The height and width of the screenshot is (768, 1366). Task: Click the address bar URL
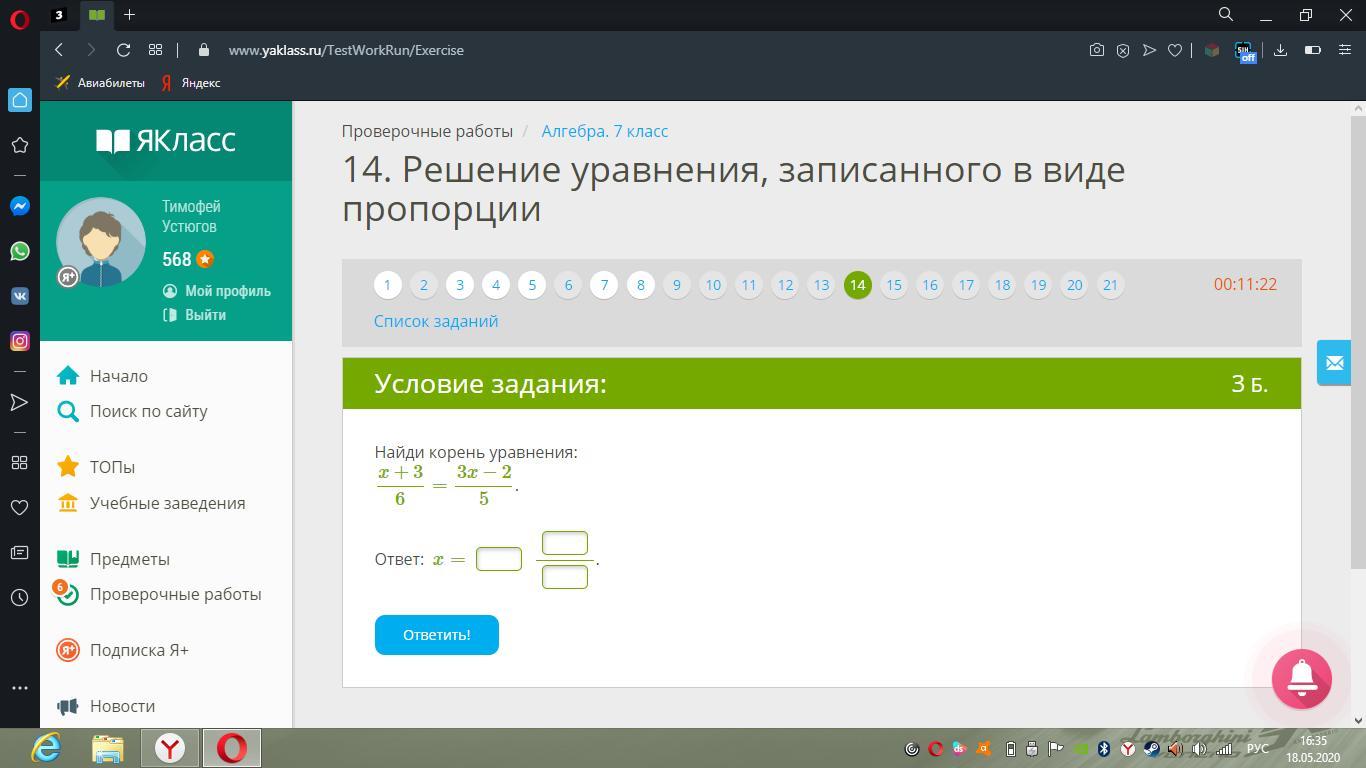coord(346,50)
